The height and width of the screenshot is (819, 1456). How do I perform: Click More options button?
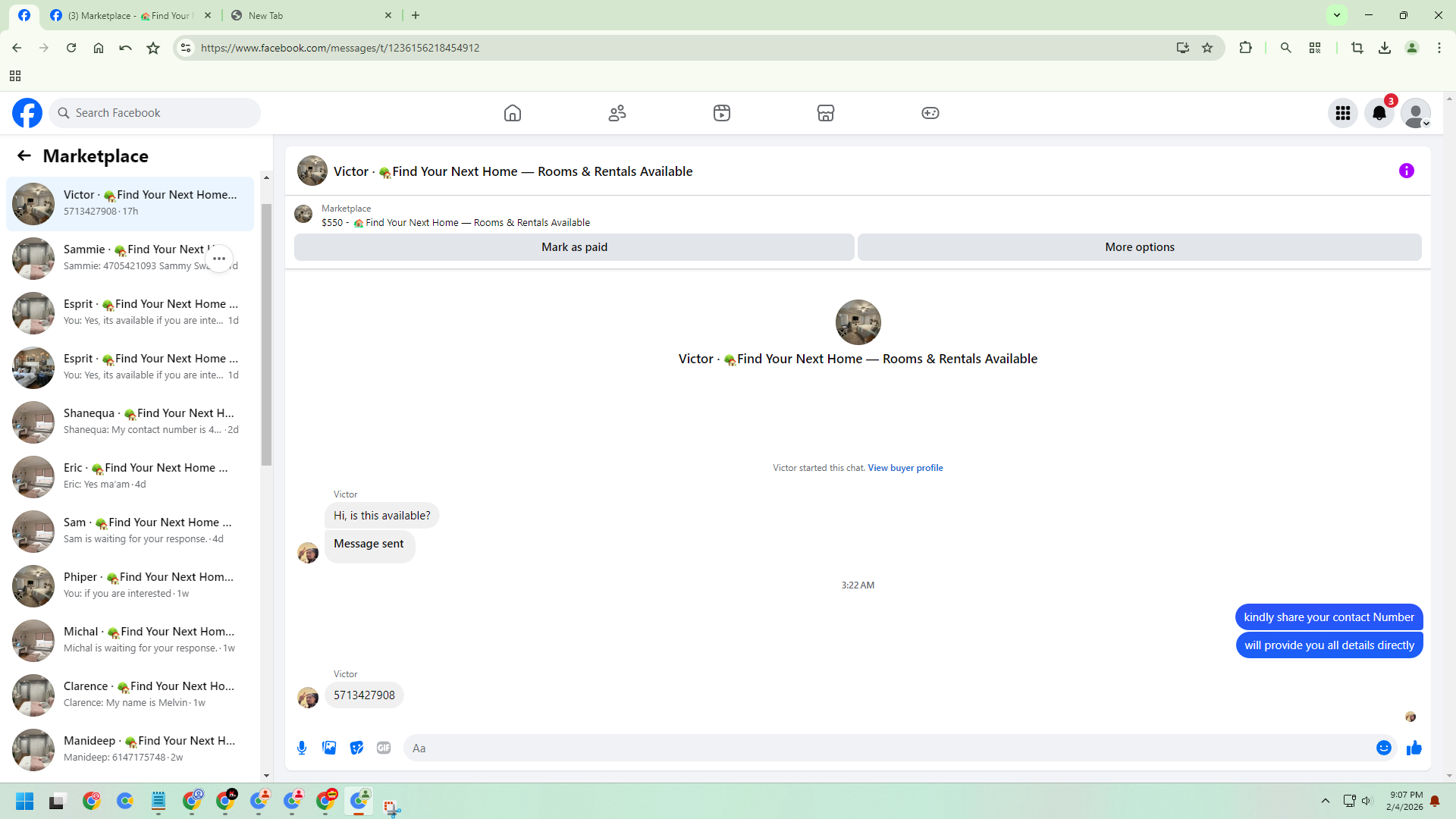pyautogui.click(x=1139, y=247)
